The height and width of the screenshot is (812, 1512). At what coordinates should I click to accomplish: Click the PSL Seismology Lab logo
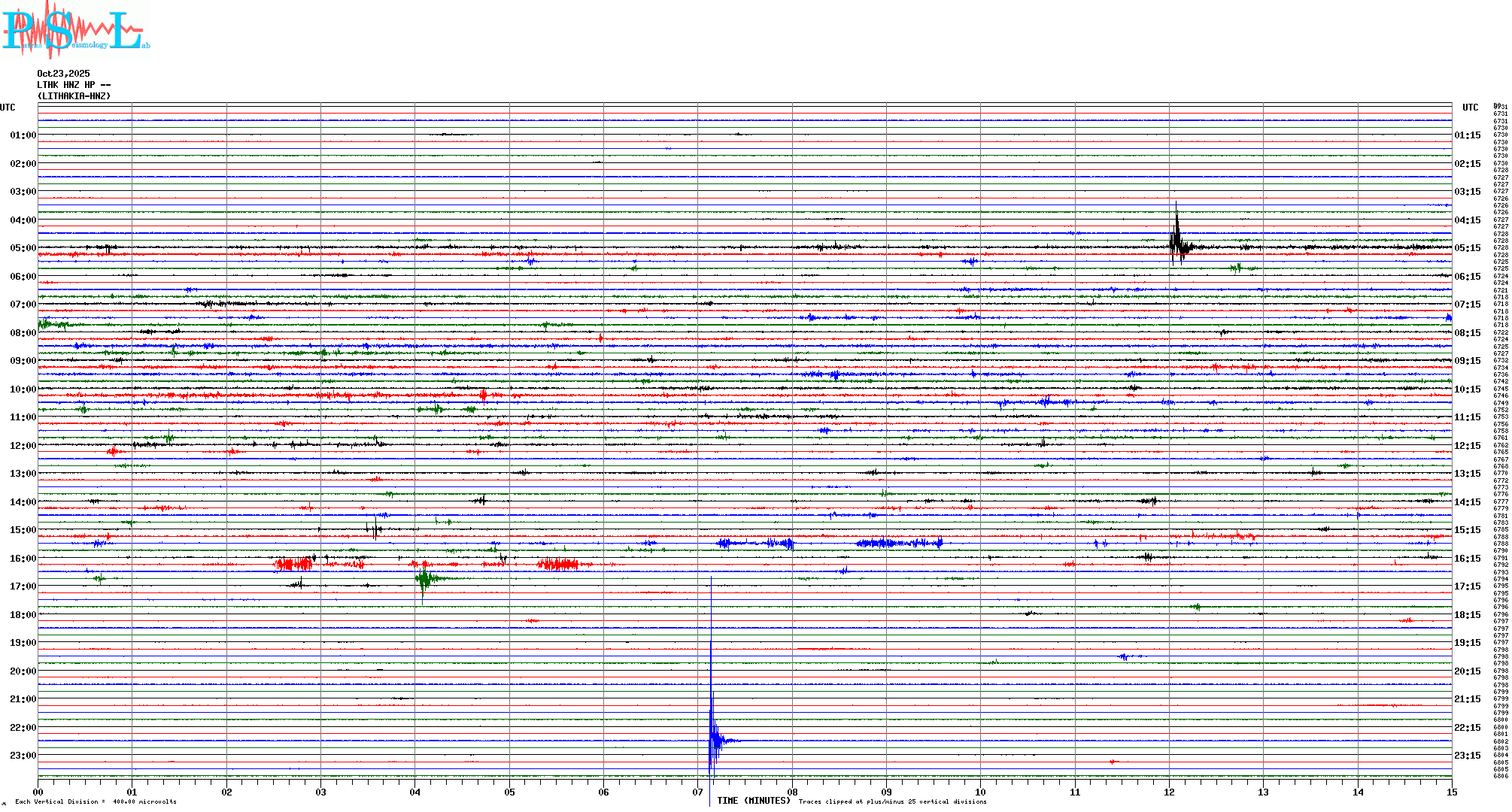coord(75,30)
